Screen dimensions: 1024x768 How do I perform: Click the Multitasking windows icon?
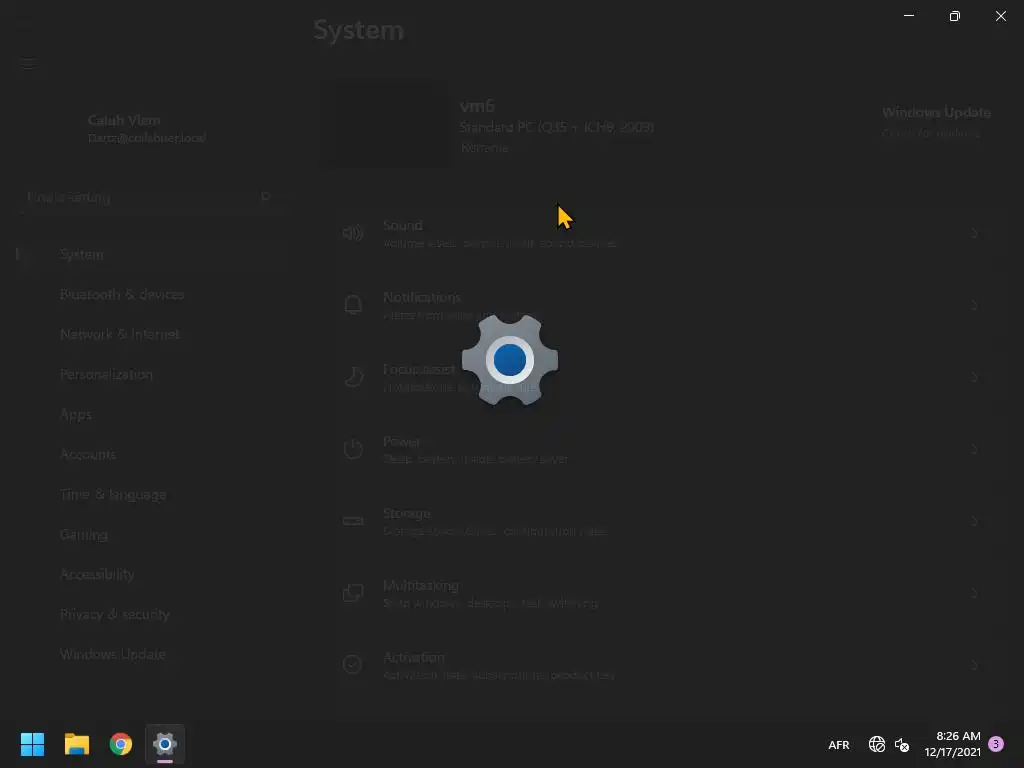coord(353,593)
